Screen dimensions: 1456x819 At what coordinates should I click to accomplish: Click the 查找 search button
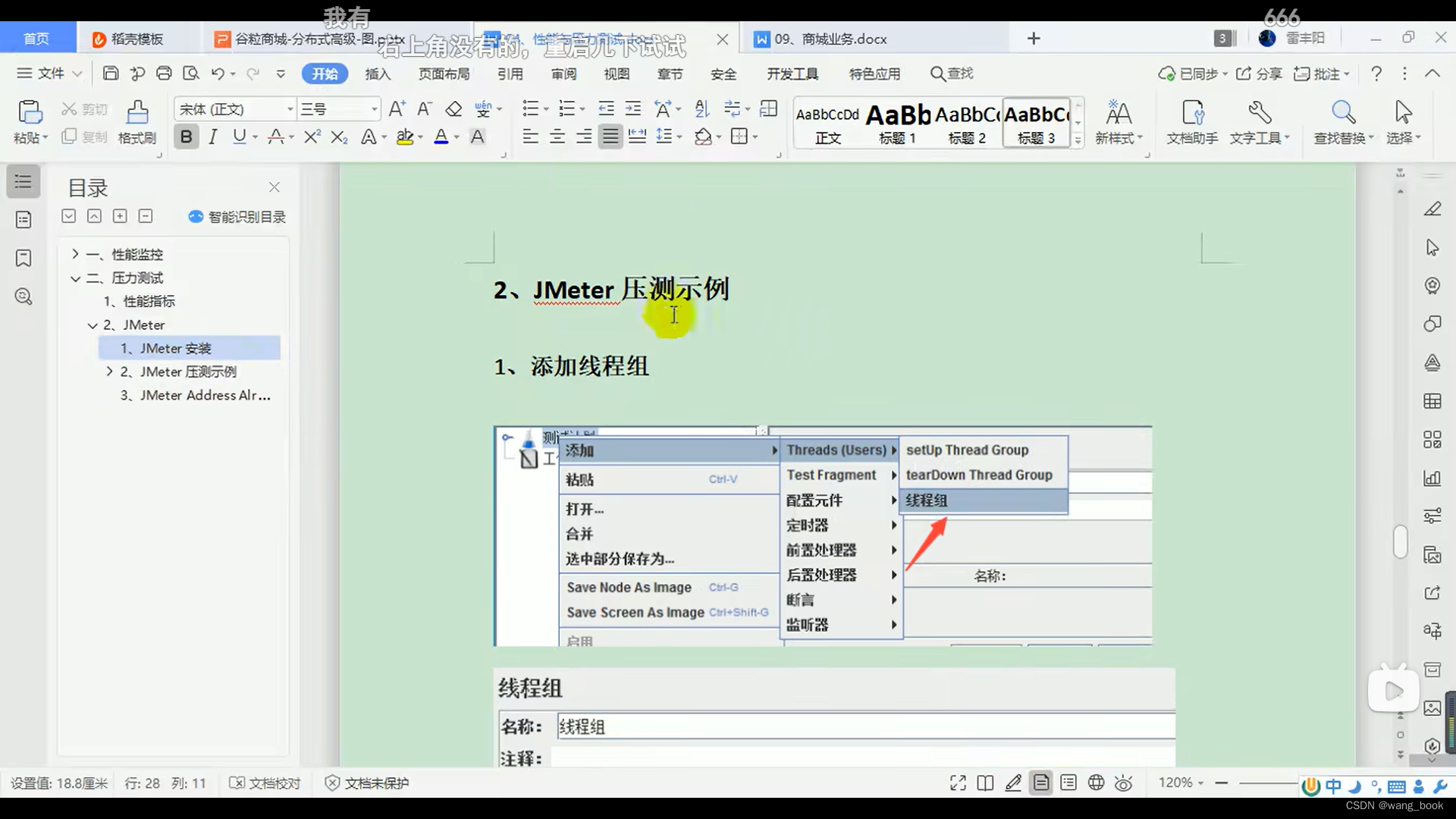pos(952,74)
